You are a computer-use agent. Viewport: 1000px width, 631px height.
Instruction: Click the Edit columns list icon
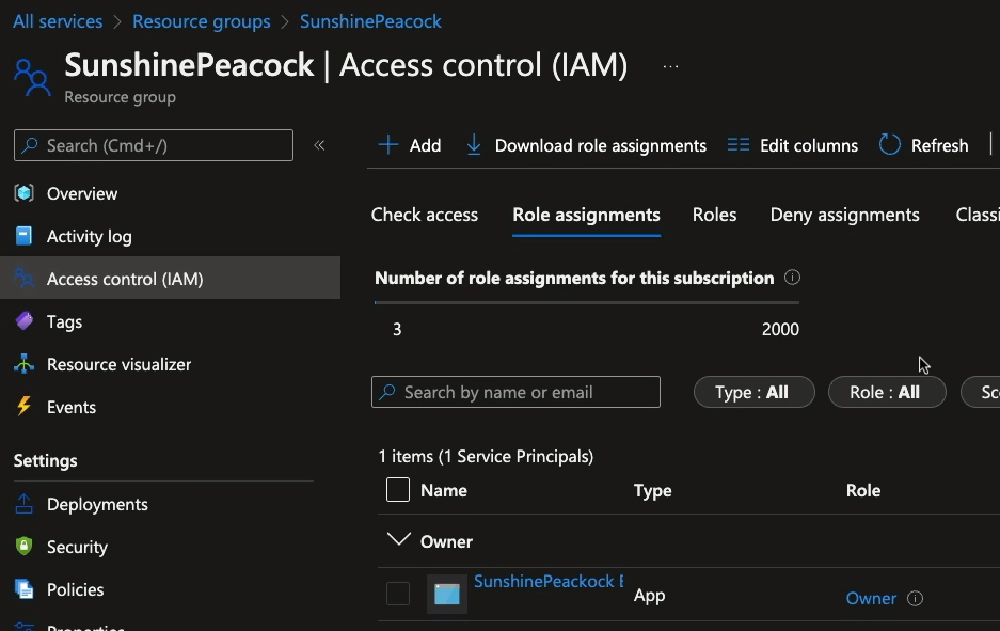pos(739,145)
